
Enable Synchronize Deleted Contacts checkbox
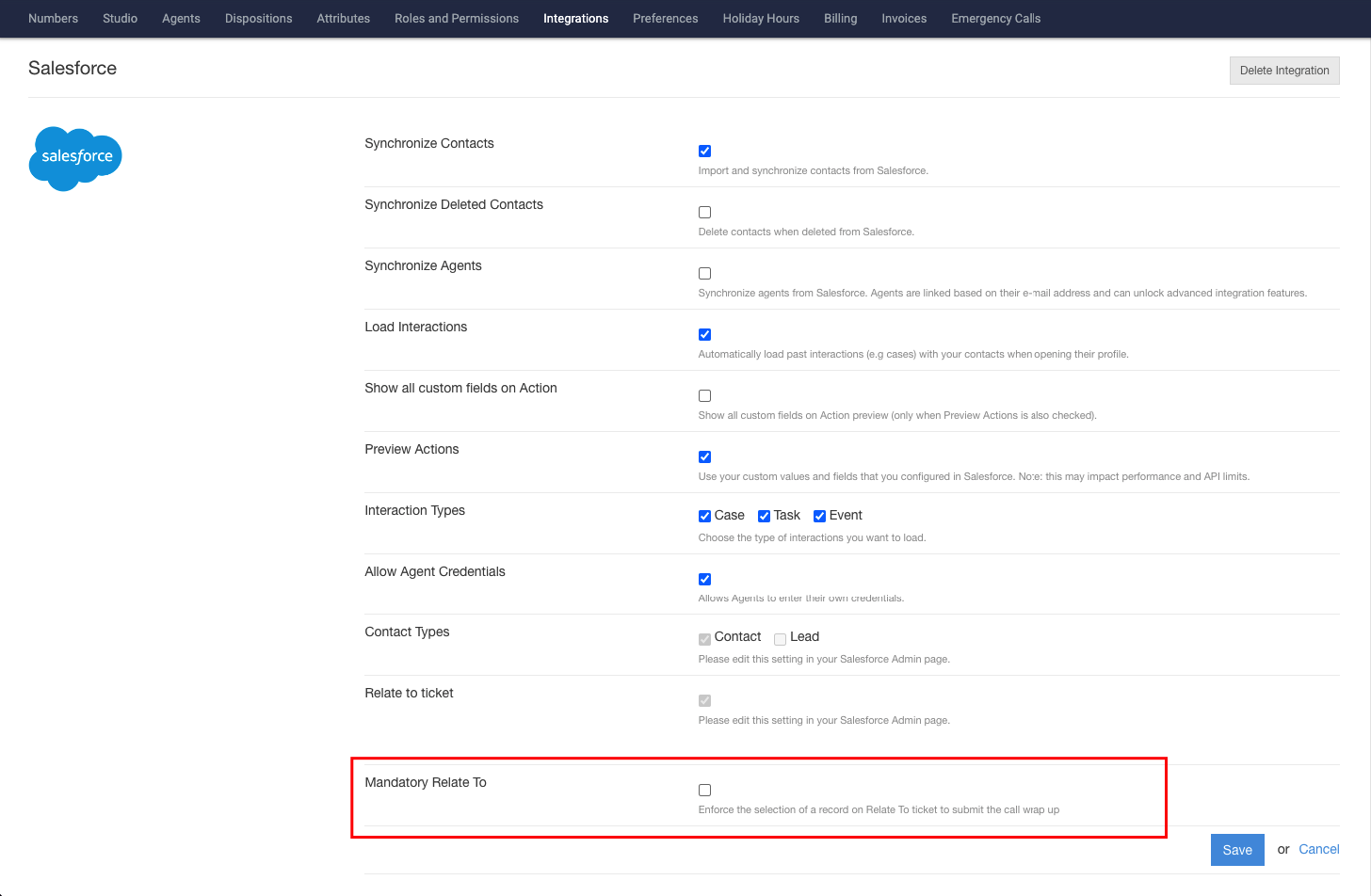click(704, 212)
